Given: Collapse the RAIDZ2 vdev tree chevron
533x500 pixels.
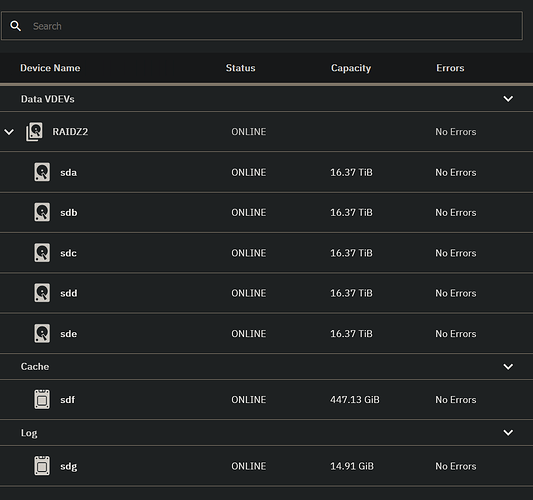Looking at the screenshot, I should (9, 132).
